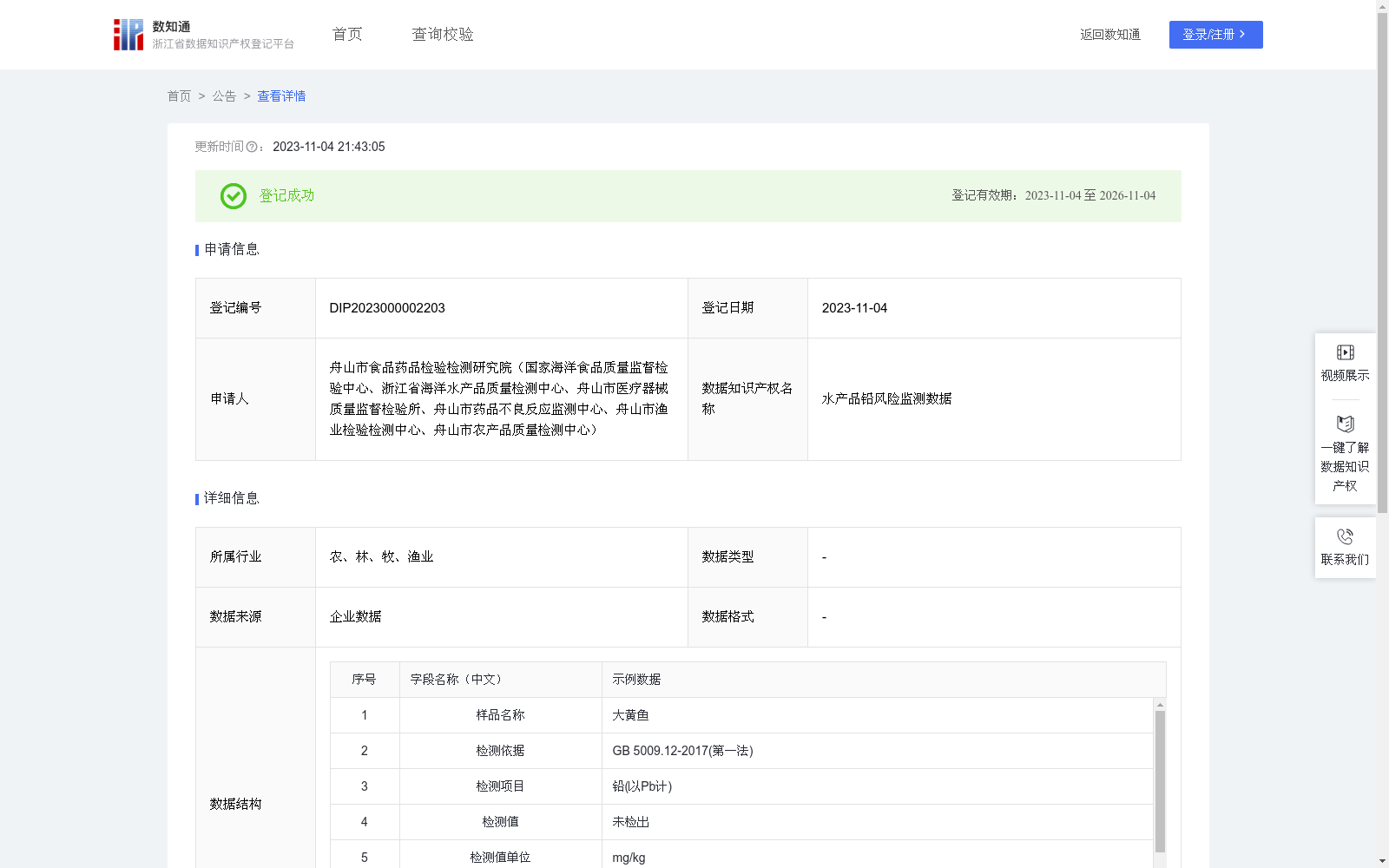
Task: Click the 未检出 sample value
Action: [630, 822]
